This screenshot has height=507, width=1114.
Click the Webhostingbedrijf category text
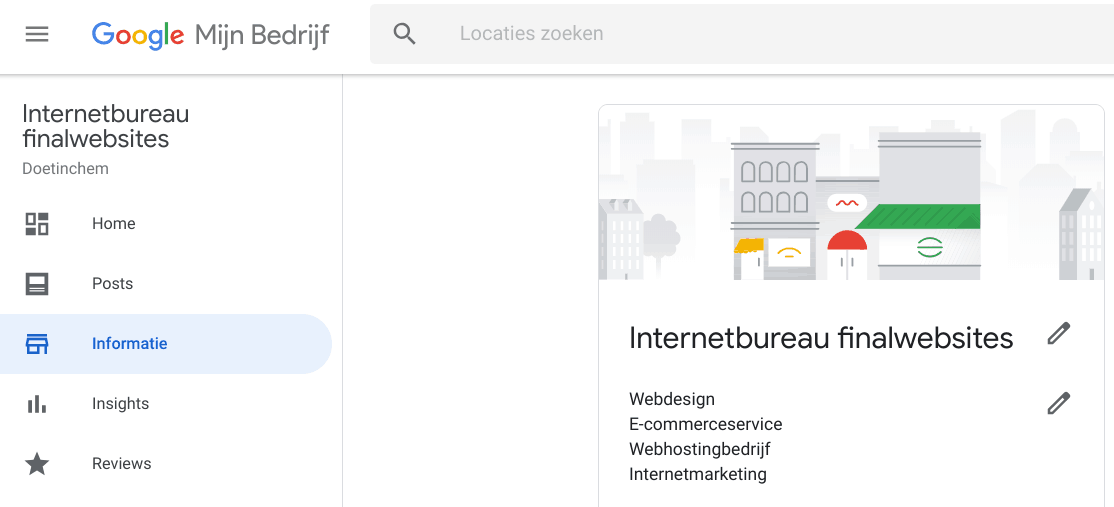click(x=700, y=449)
